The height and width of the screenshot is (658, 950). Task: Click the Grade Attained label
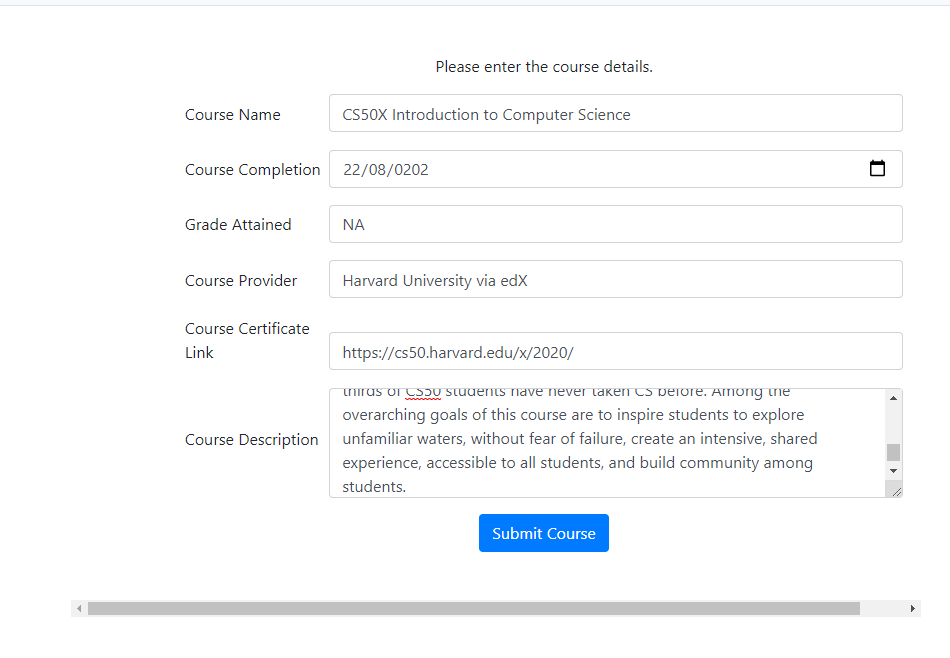238,225
